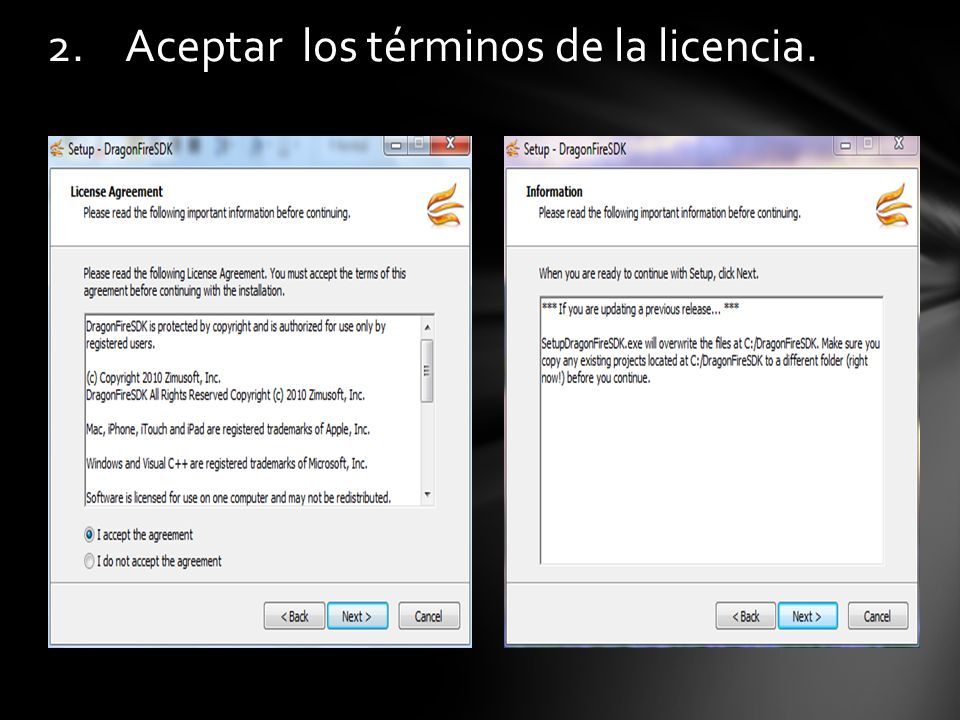Close the License Agreement setup window
960x720 pixels.
click(x=450, y=144)
